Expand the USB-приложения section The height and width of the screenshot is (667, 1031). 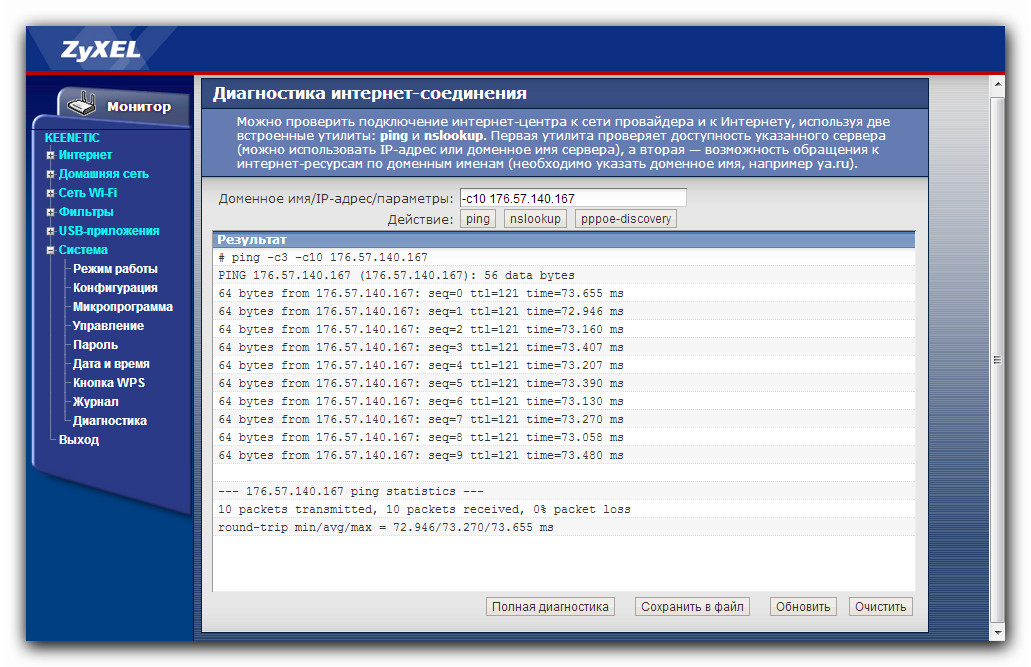pyautogui.click(x=108, y=231)
